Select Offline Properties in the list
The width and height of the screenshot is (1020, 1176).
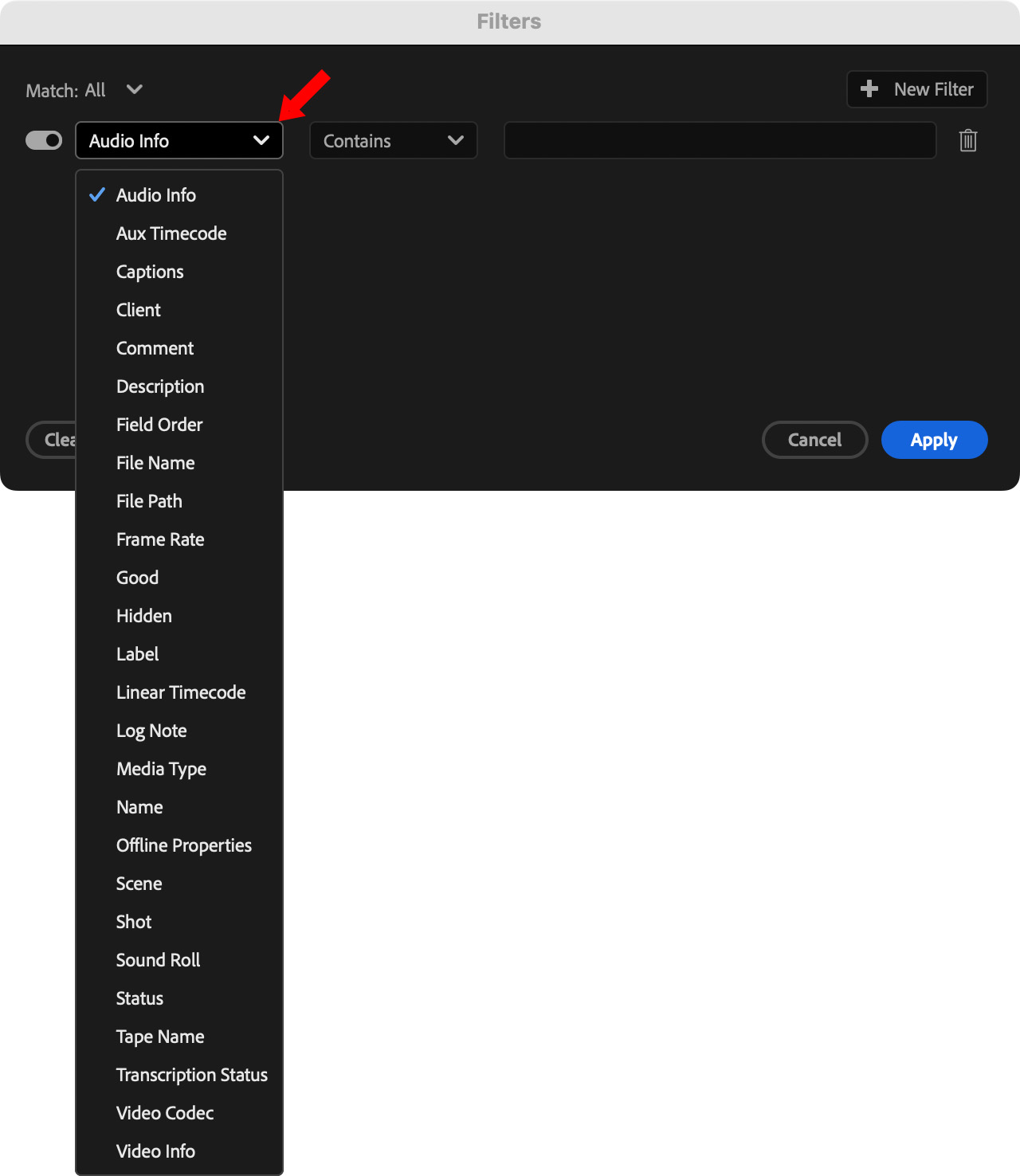tap(184, 845)
